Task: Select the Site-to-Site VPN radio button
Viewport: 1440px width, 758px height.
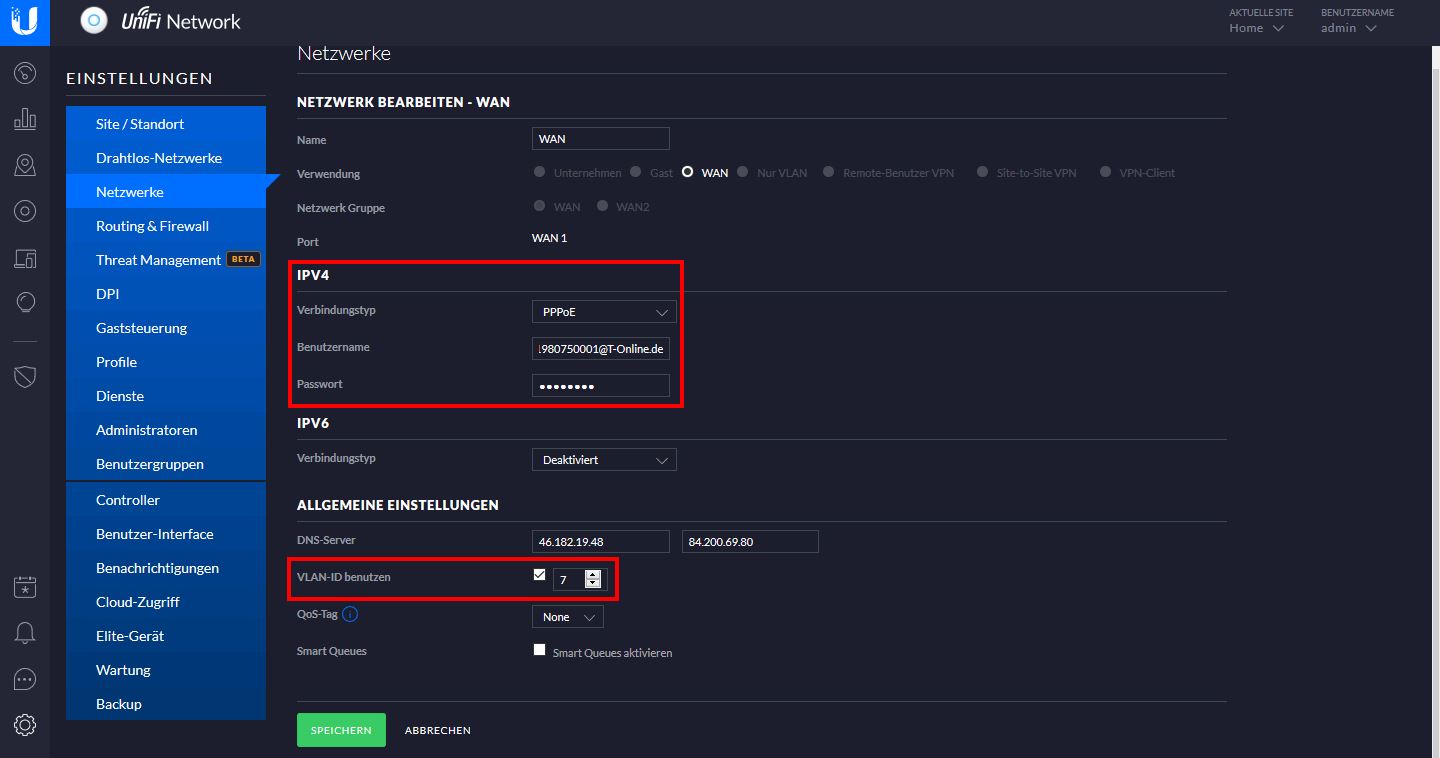Action: pyautogui.click(x=982, y=172)
